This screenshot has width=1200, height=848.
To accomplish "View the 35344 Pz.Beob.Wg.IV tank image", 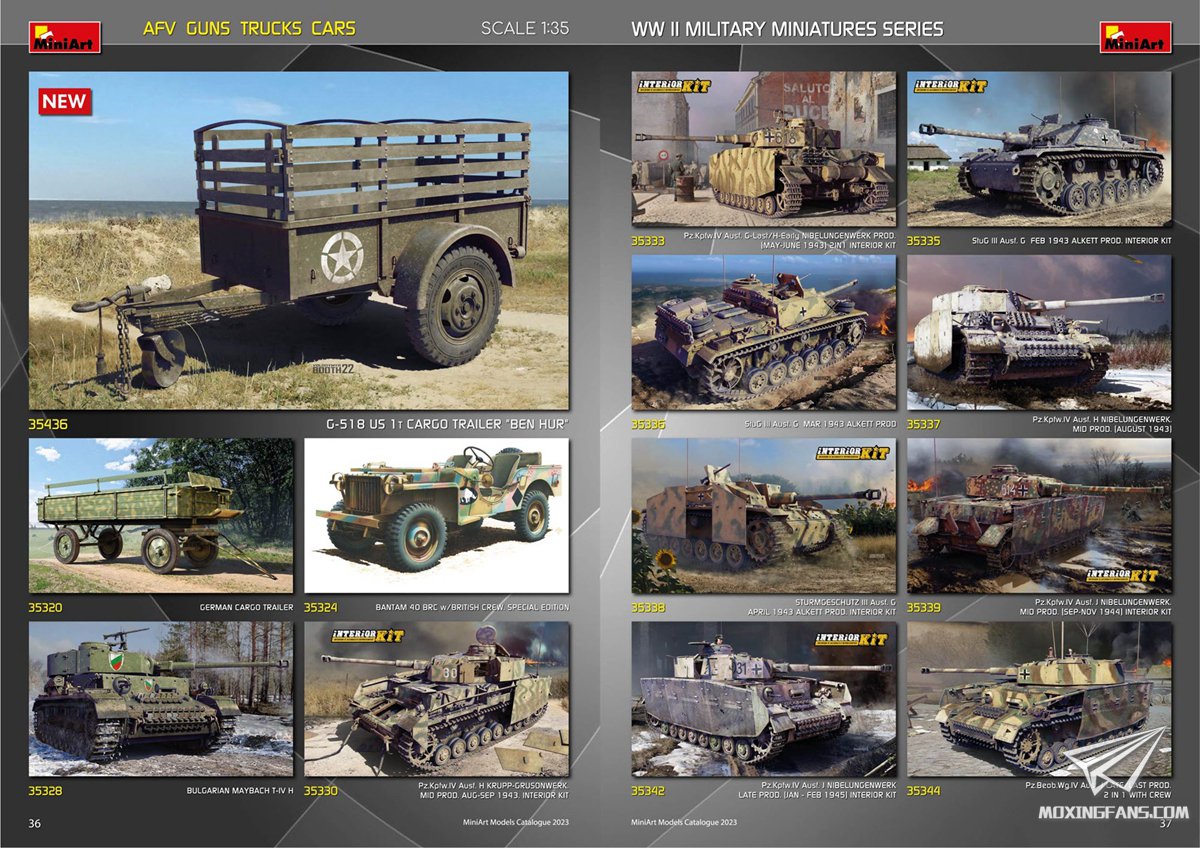I will click(x=1039, y=699).
